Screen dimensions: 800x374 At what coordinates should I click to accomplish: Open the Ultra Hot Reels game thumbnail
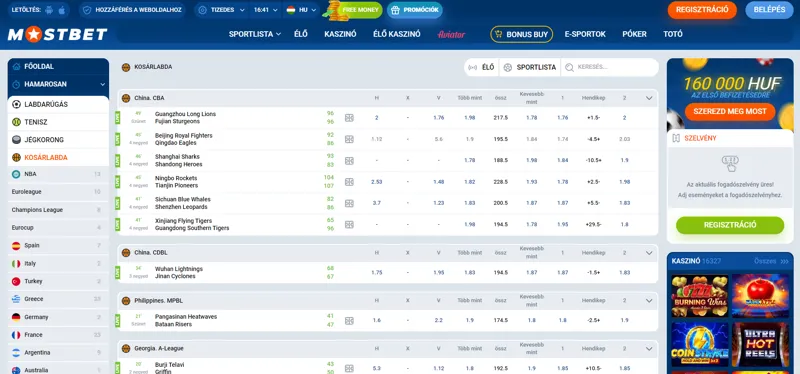tap(760, 344)
